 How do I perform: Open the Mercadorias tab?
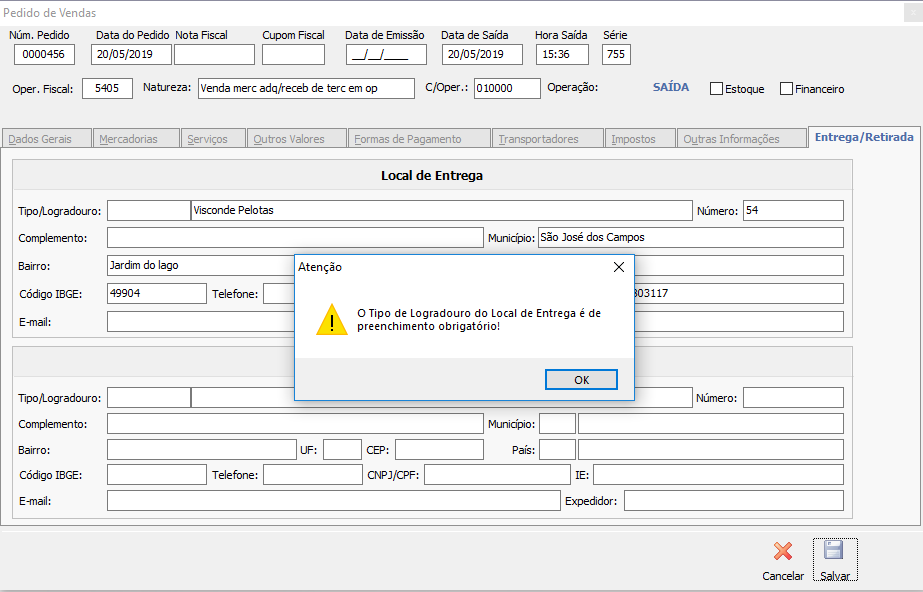click(135, 139)
